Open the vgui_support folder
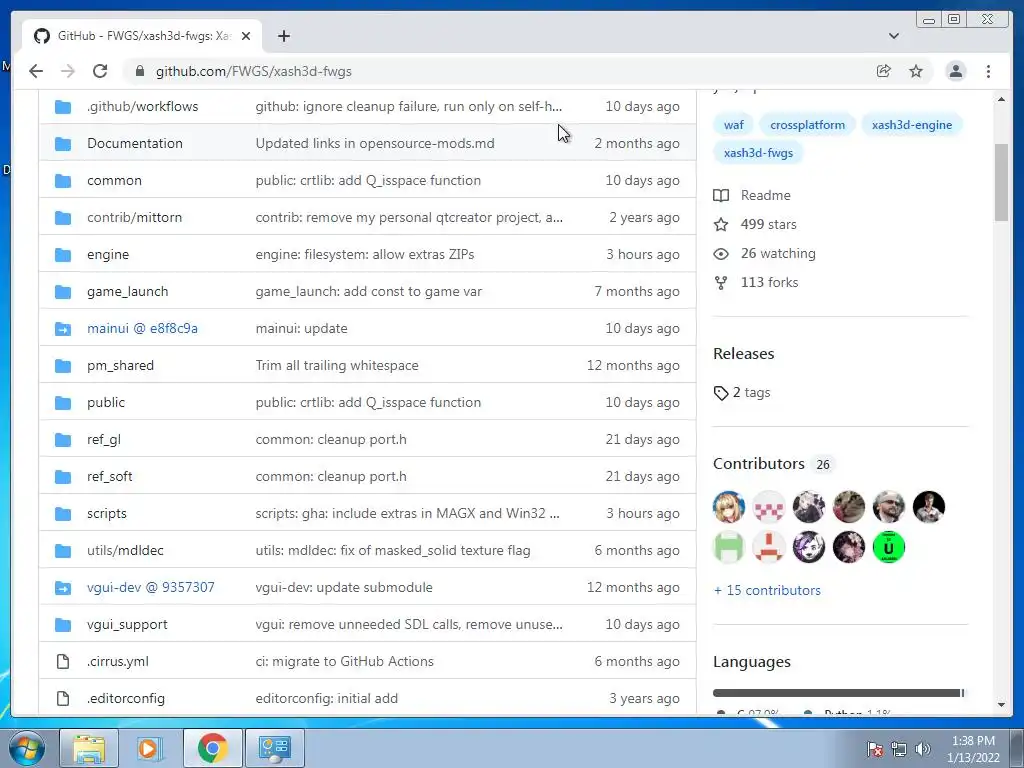Screen dimensions: 1024x768 click(x=127, y=624)
